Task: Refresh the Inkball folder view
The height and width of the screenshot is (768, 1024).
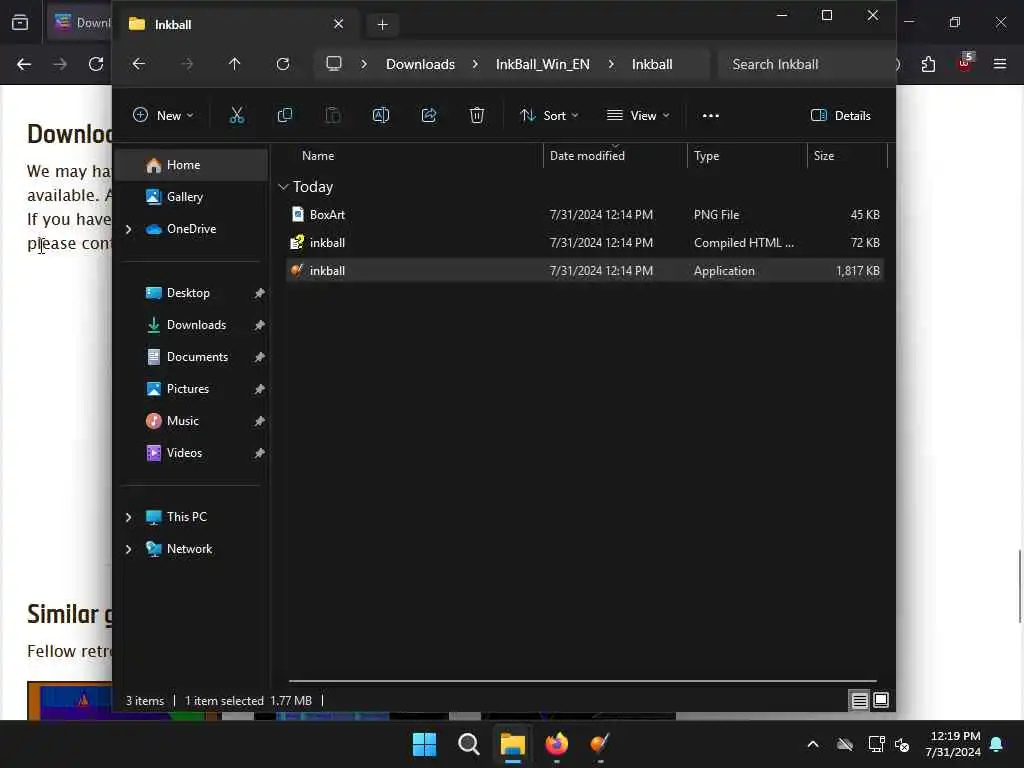Action: point(283,64)
